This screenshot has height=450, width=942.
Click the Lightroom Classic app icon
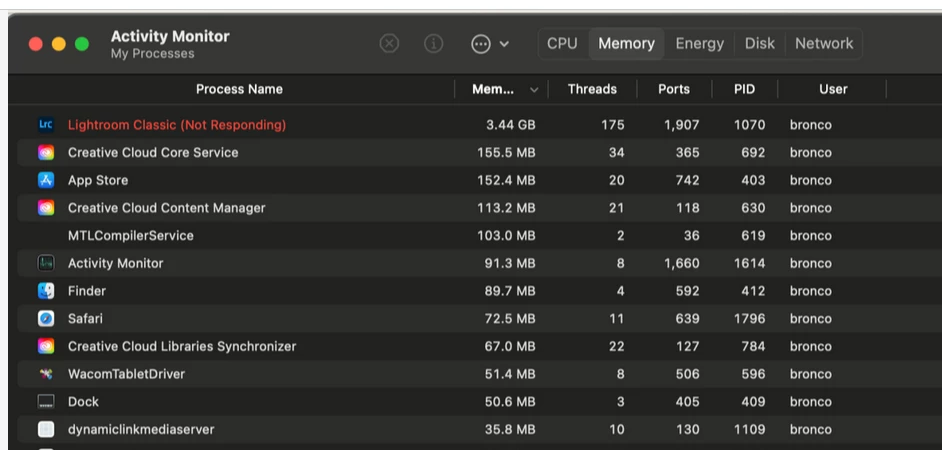pyautogui.click(x=46, y=125)
